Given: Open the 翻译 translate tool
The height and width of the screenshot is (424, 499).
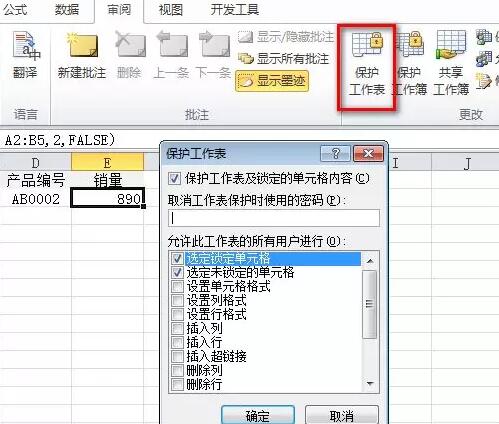Looking at the screenshot, I should [26, 54].
